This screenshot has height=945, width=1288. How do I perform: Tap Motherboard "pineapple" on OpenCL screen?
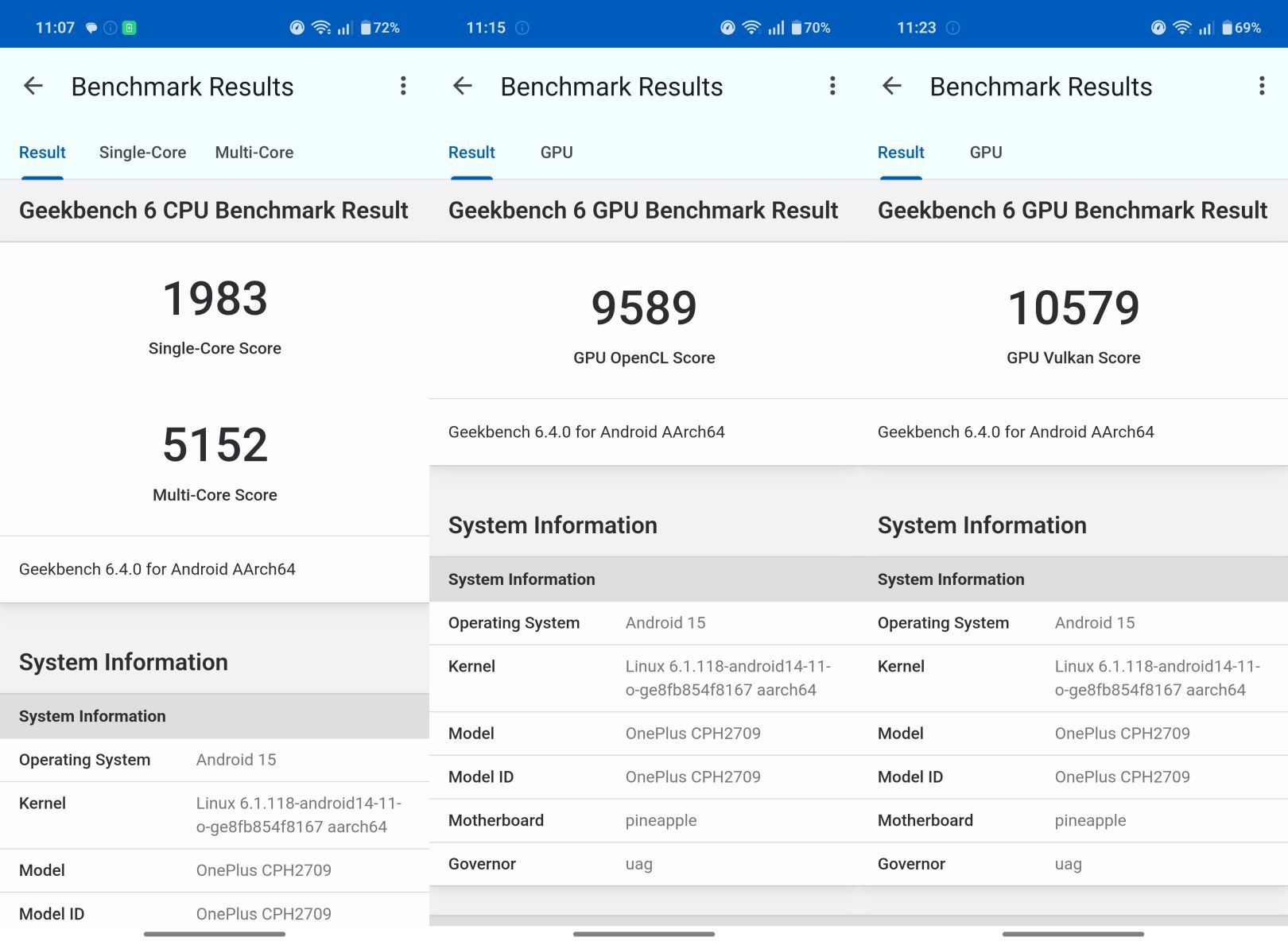[x=661, y=820]
